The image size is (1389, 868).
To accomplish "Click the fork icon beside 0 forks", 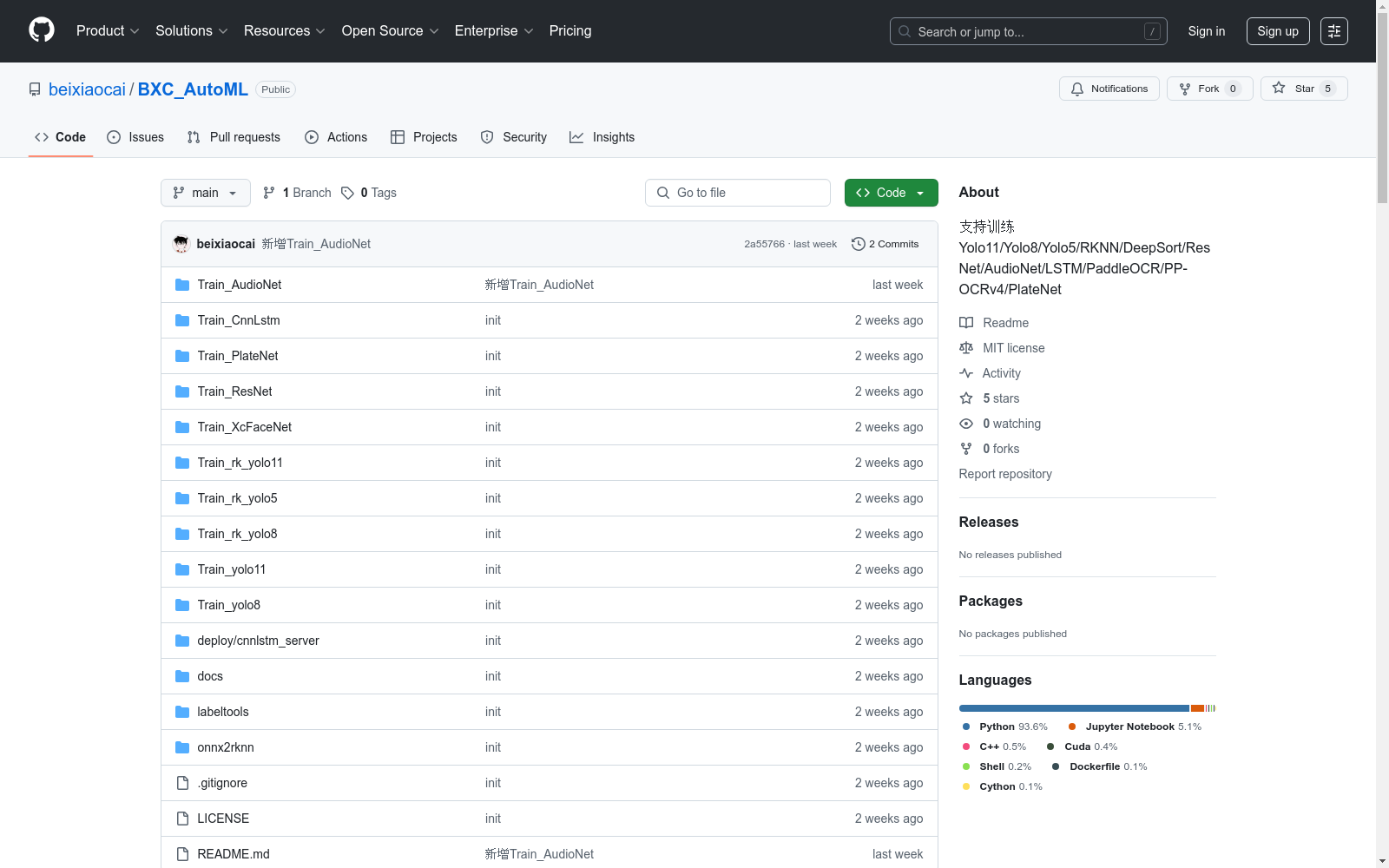I will 966,449.
